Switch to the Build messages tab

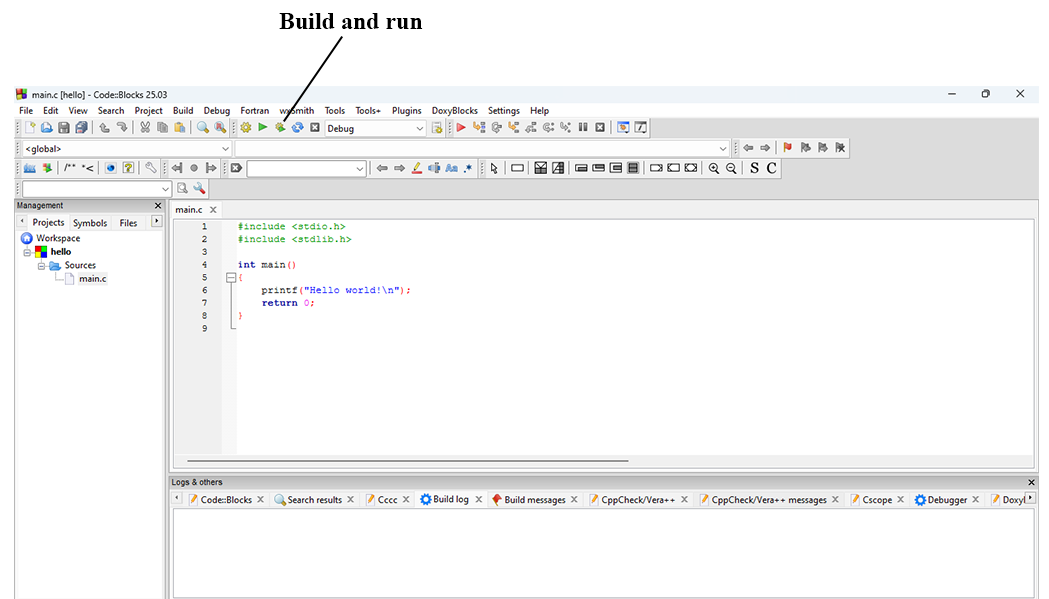coord(534,500)
